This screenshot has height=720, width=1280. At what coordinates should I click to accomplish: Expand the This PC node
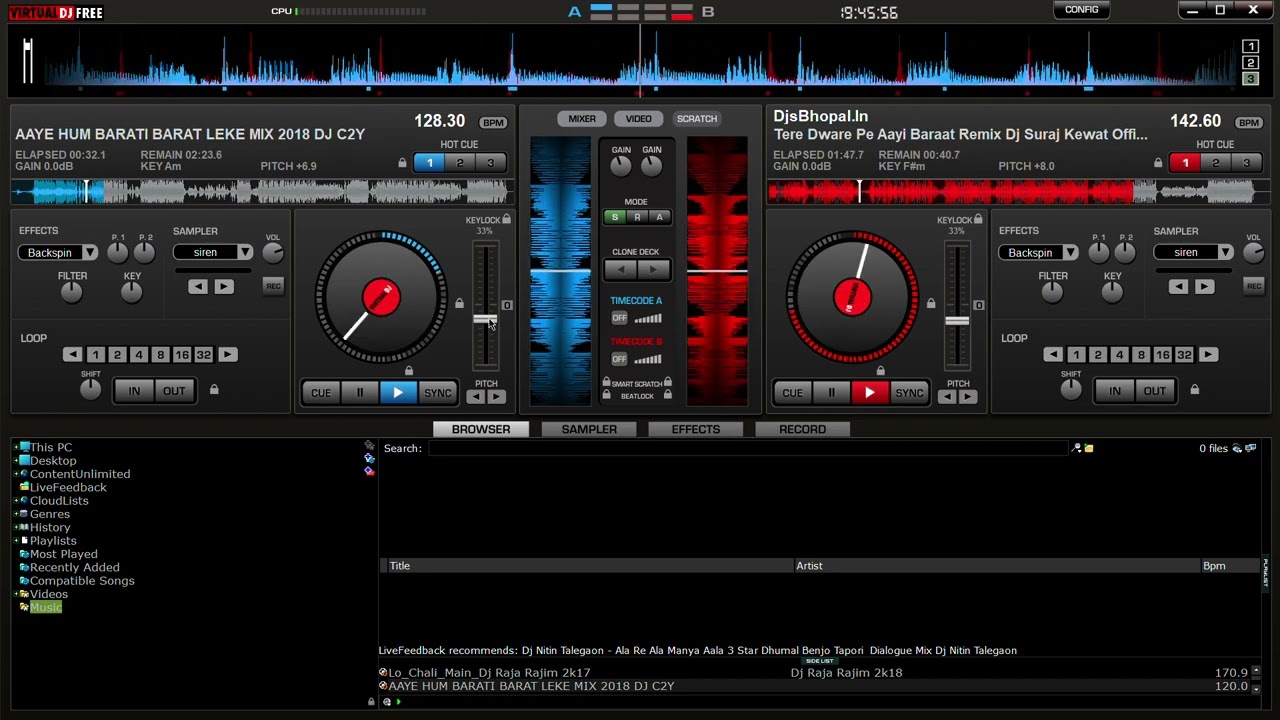16,448
